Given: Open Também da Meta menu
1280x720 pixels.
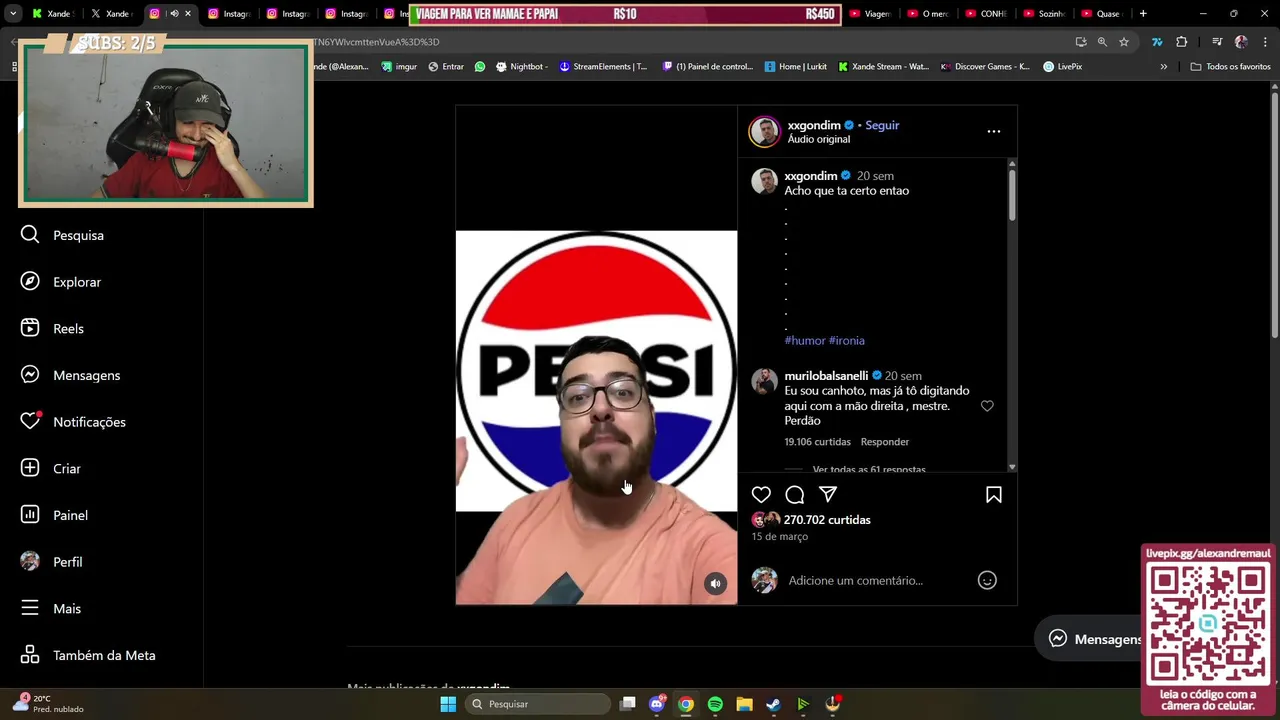Looking at the screenshot, I should 88,655.
